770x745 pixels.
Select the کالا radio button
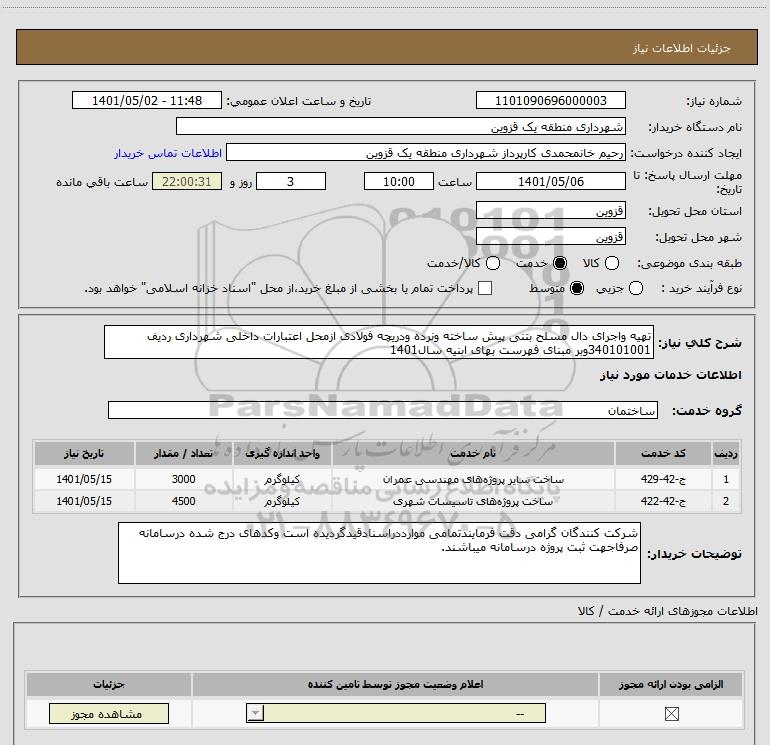pos(612,263)
